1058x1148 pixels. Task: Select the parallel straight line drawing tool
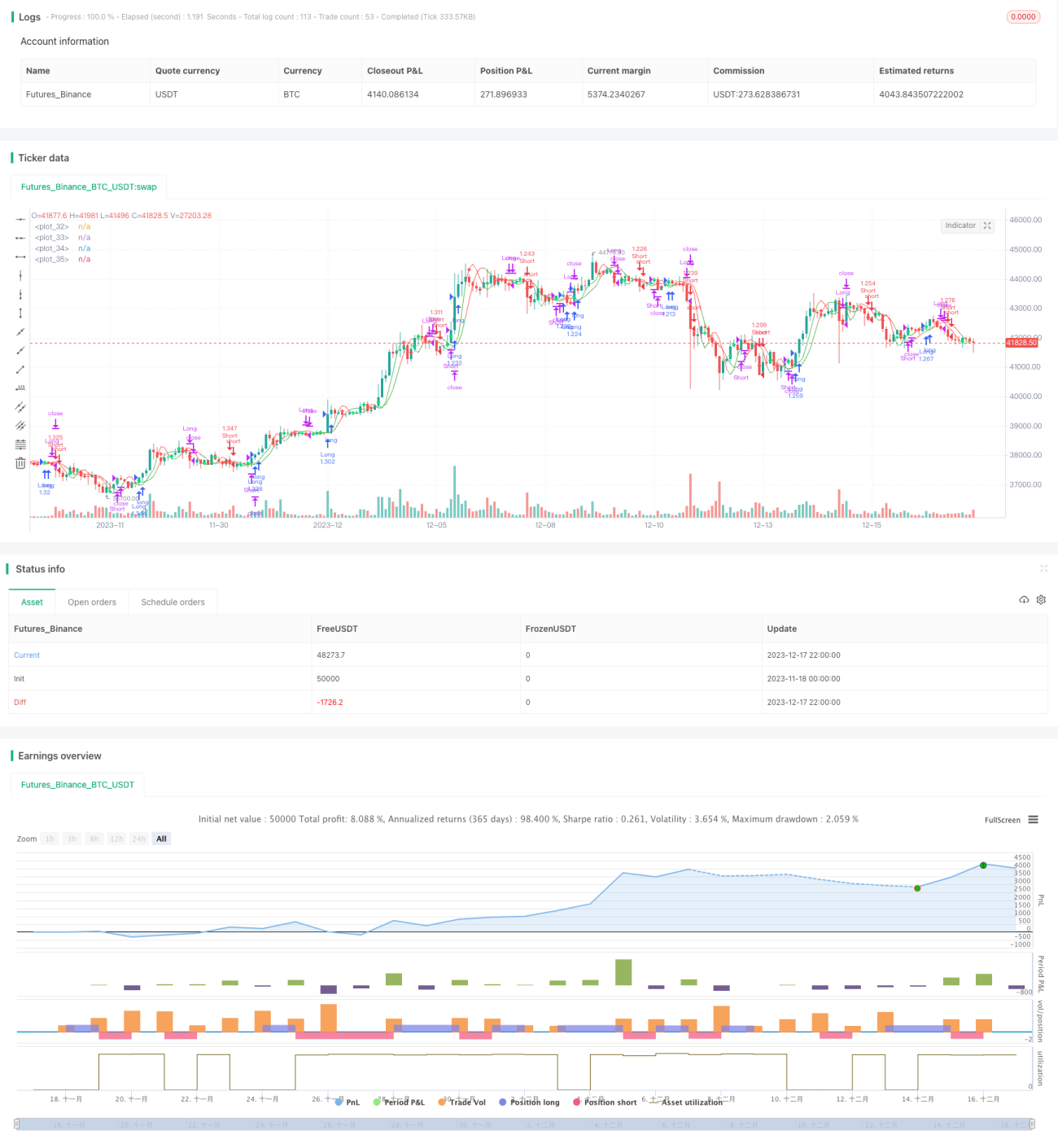coord(20,407)
